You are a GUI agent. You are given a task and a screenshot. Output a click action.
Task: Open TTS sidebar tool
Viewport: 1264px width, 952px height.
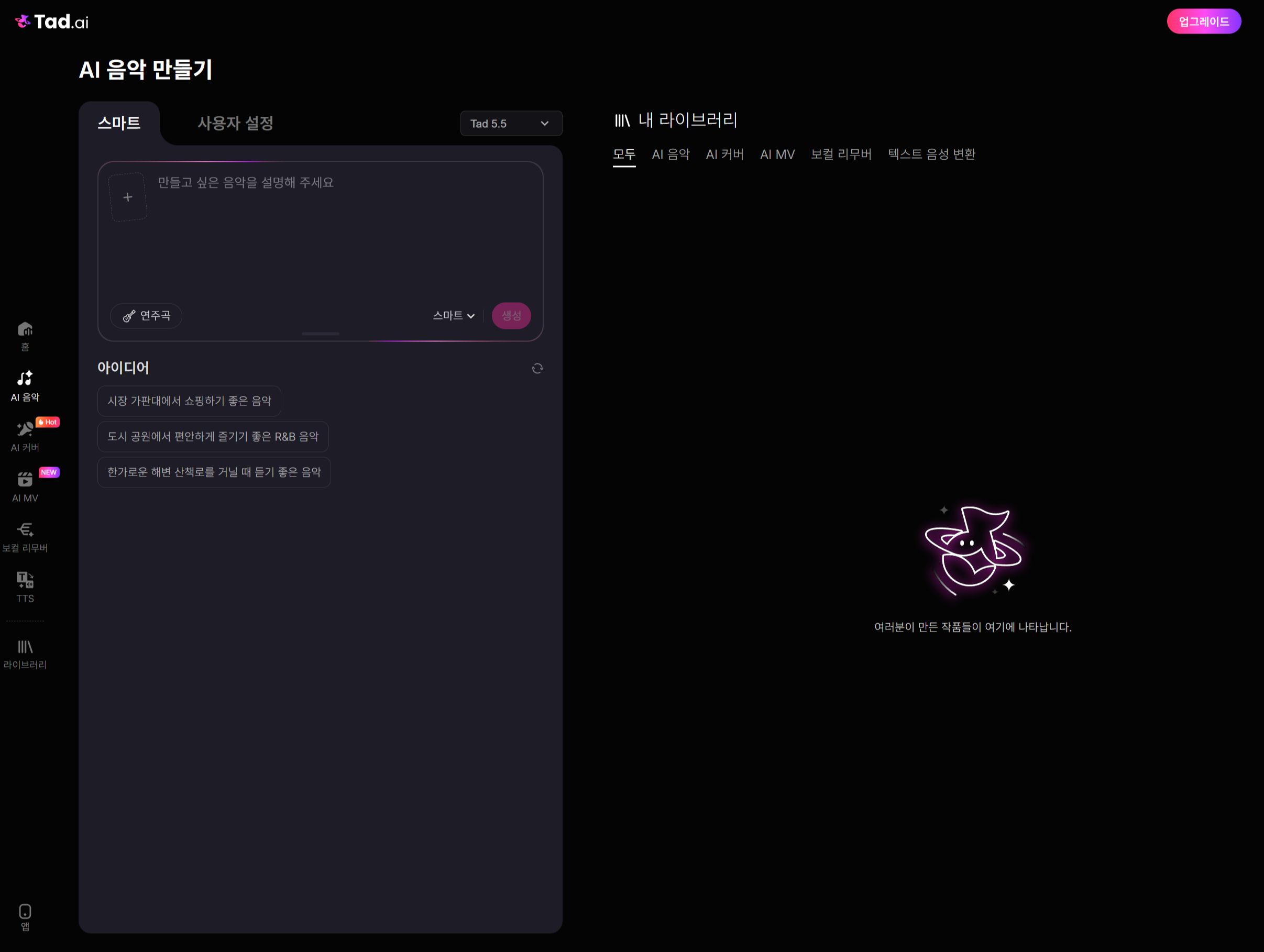click(25, 588)
